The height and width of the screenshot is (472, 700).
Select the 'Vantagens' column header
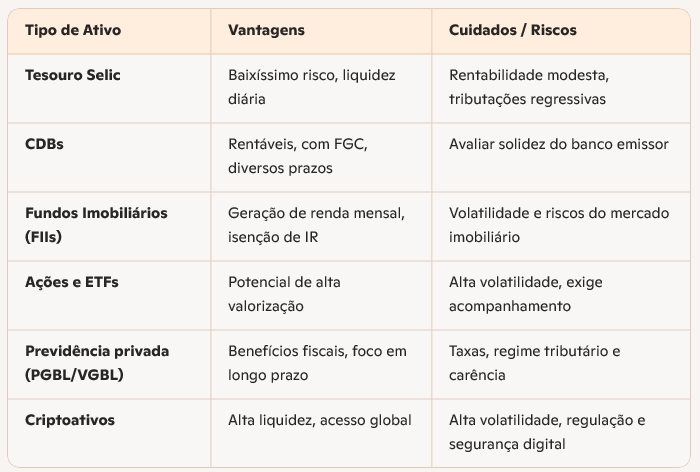(x=266, y=30)
